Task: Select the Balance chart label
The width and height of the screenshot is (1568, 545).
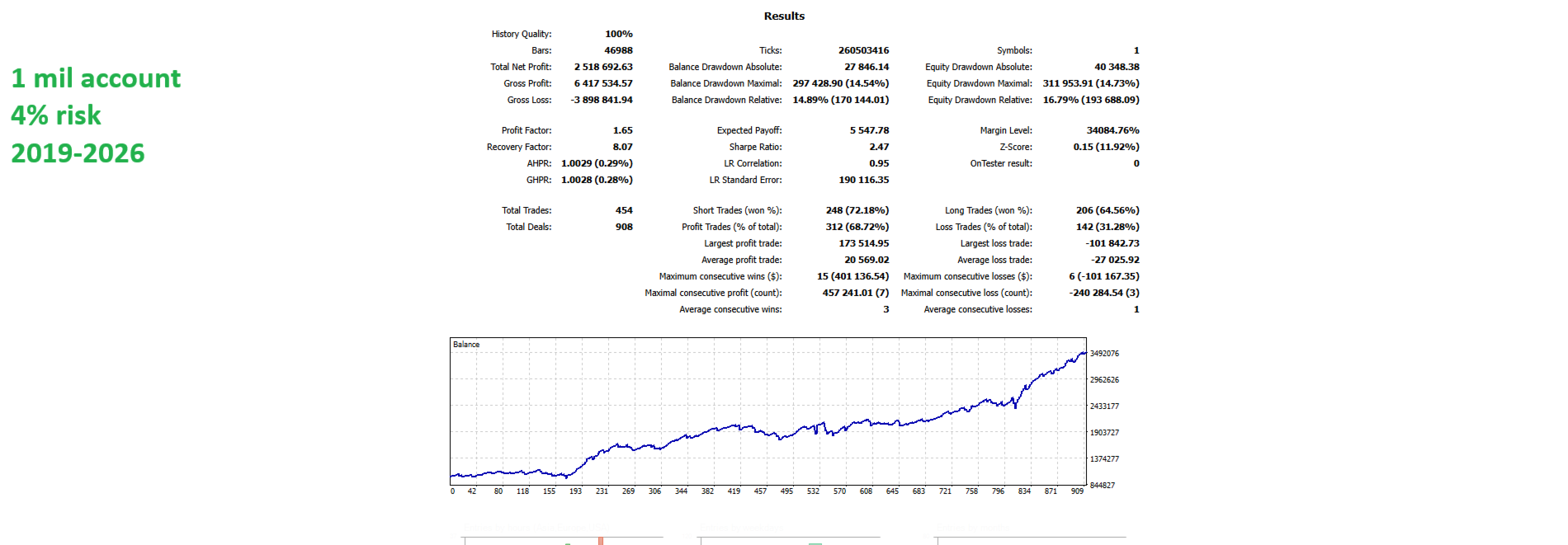Action: click(x=466, y=345)
